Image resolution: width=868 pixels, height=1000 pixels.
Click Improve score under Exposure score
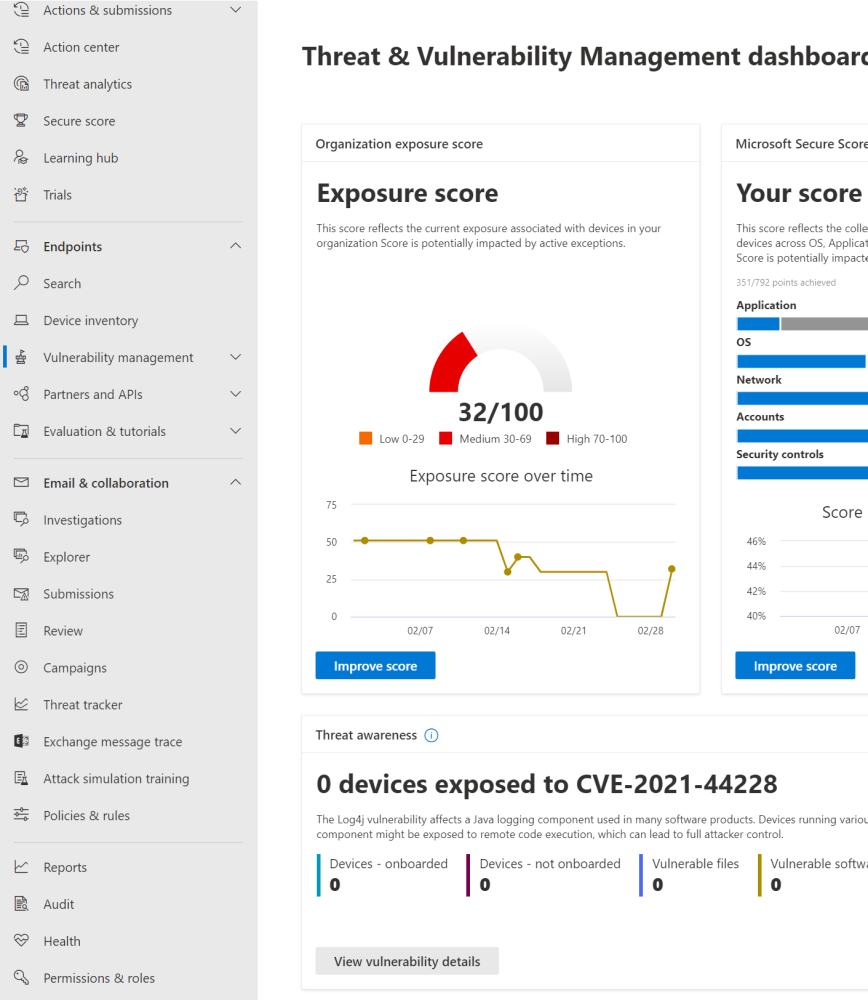375,665
